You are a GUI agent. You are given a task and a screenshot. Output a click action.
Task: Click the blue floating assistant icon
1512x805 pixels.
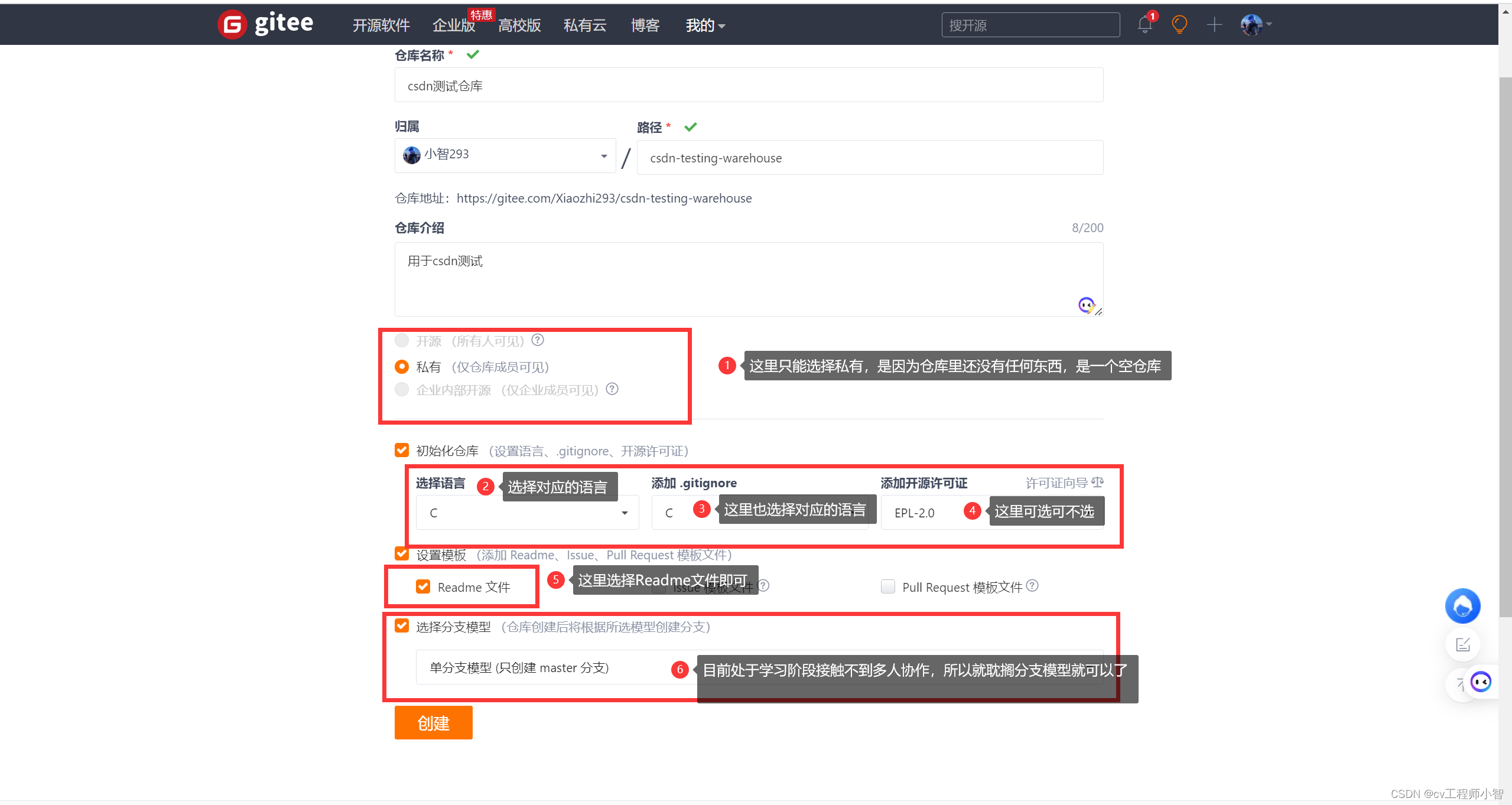[x=1462, y=606]
